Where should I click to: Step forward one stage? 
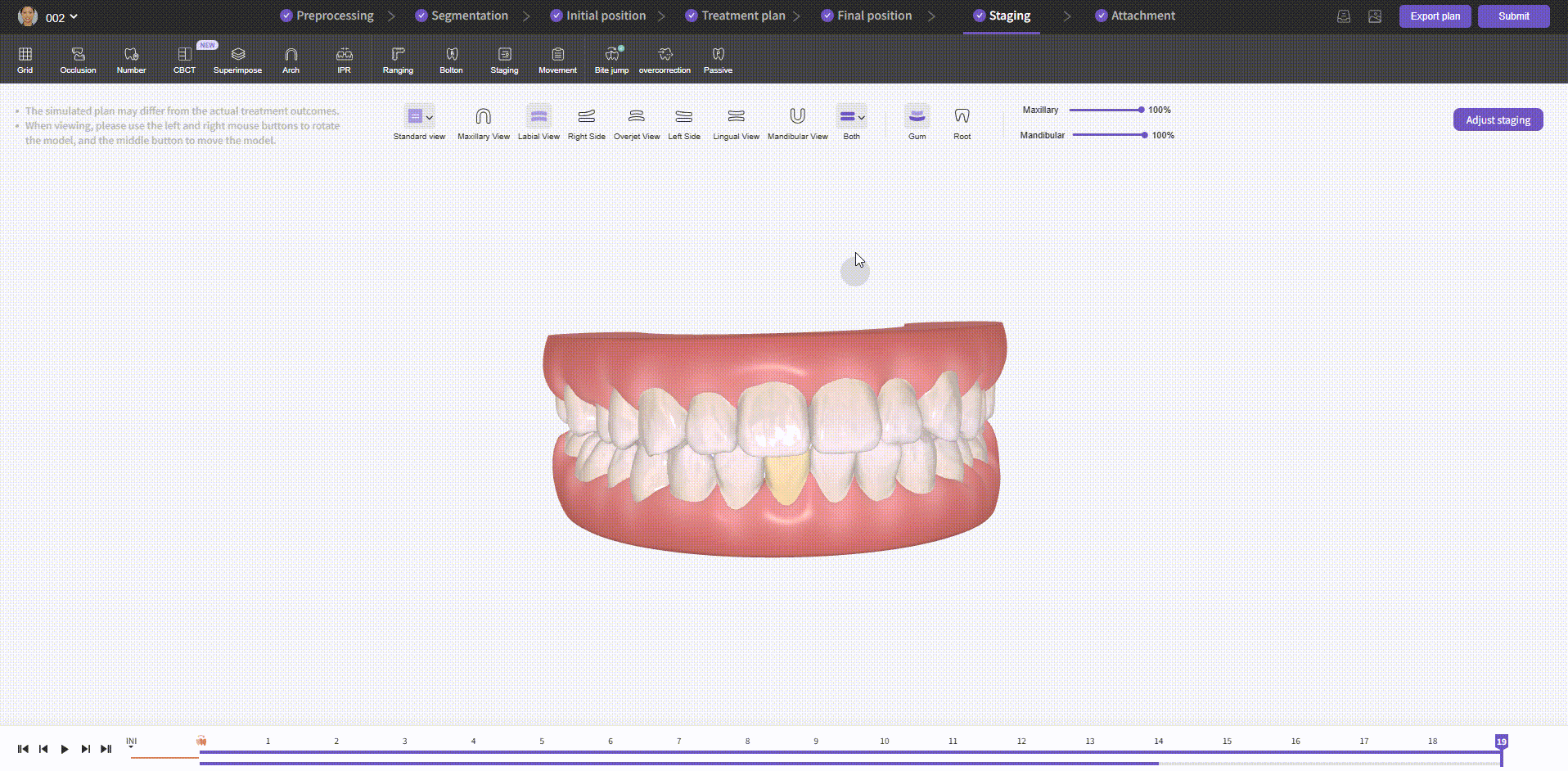click(85, 749)
